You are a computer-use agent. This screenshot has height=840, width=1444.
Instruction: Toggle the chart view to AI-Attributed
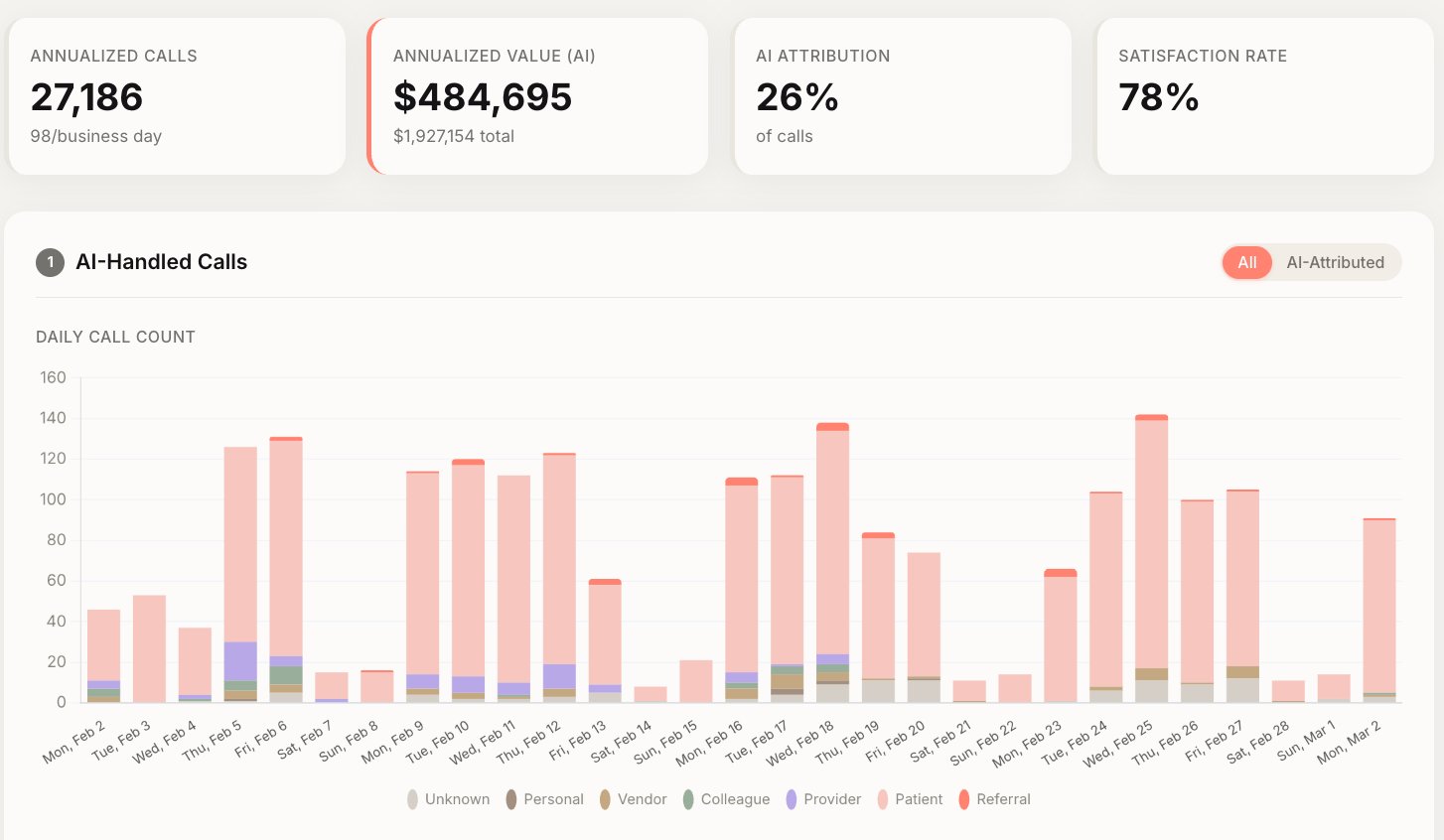[x=1336, y=262]
